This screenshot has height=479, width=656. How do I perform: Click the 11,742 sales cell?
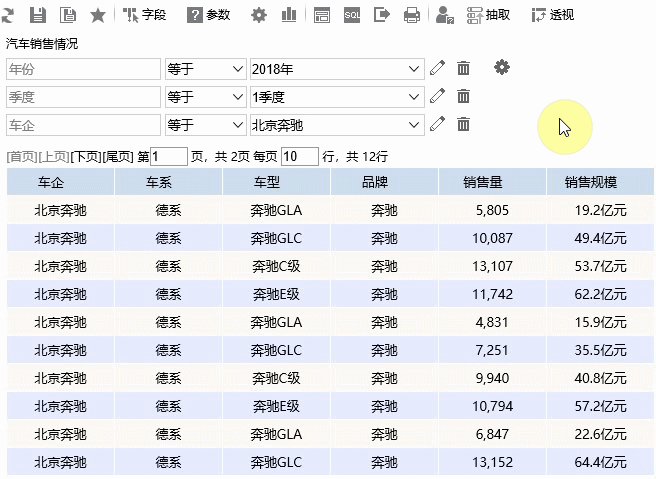point(492,294)
